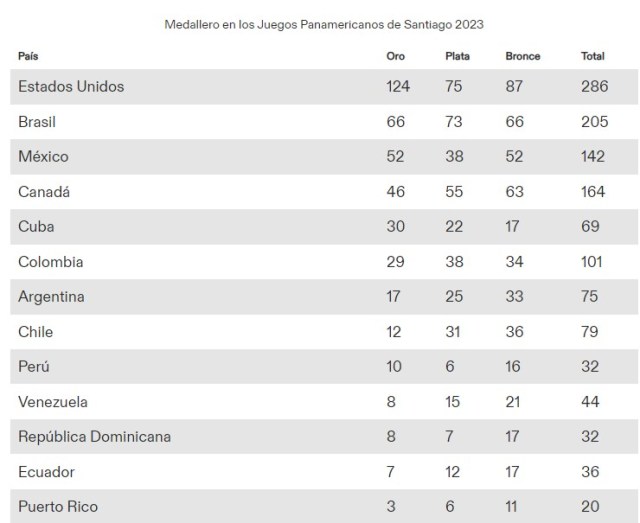Click the "Oro" column header

396,56
